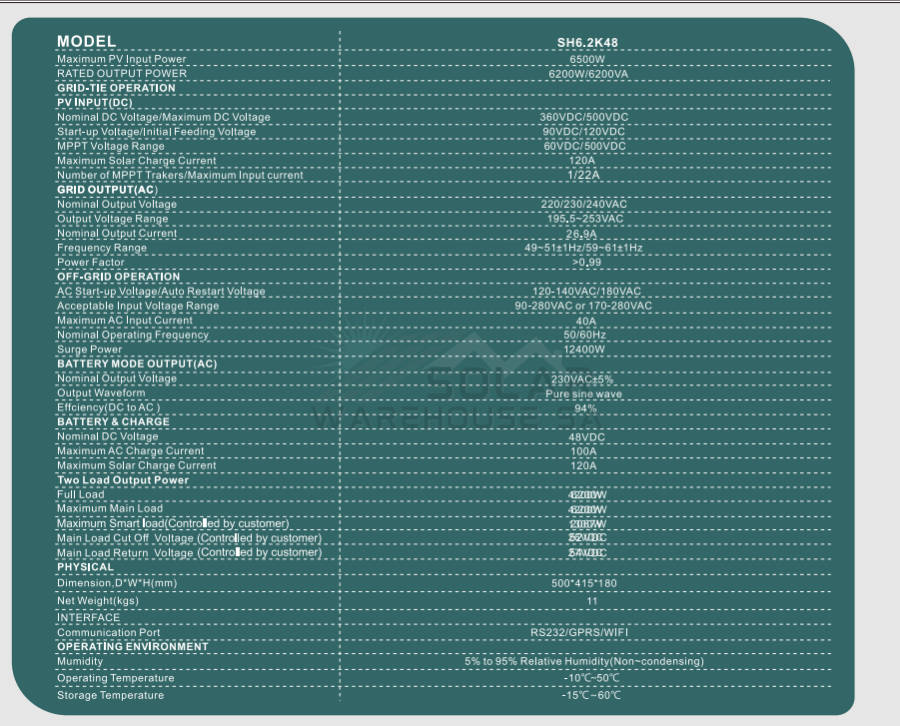Click the BATTERY & CHARGE section header
900x726 pixels.
113,421
